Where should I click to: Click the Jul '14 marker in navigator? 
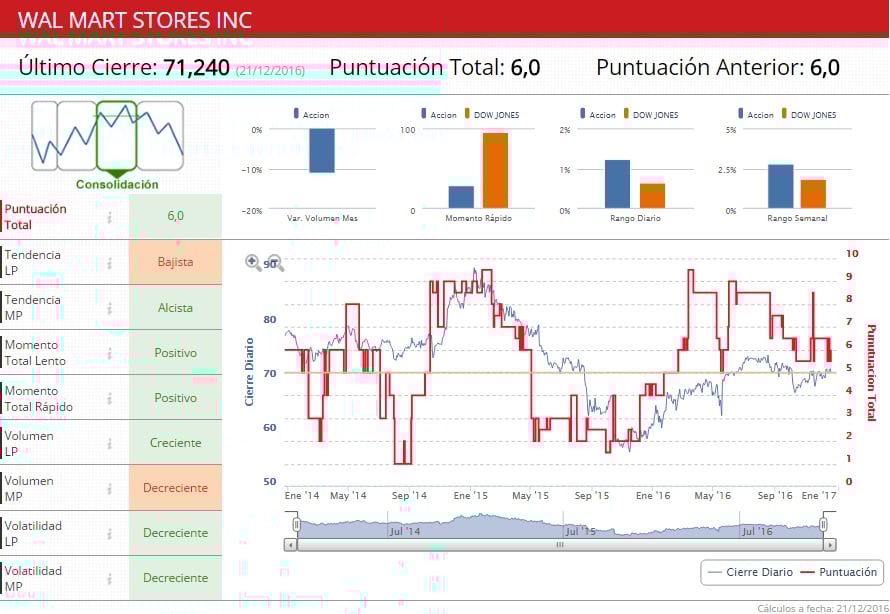(x=405, y=531)
